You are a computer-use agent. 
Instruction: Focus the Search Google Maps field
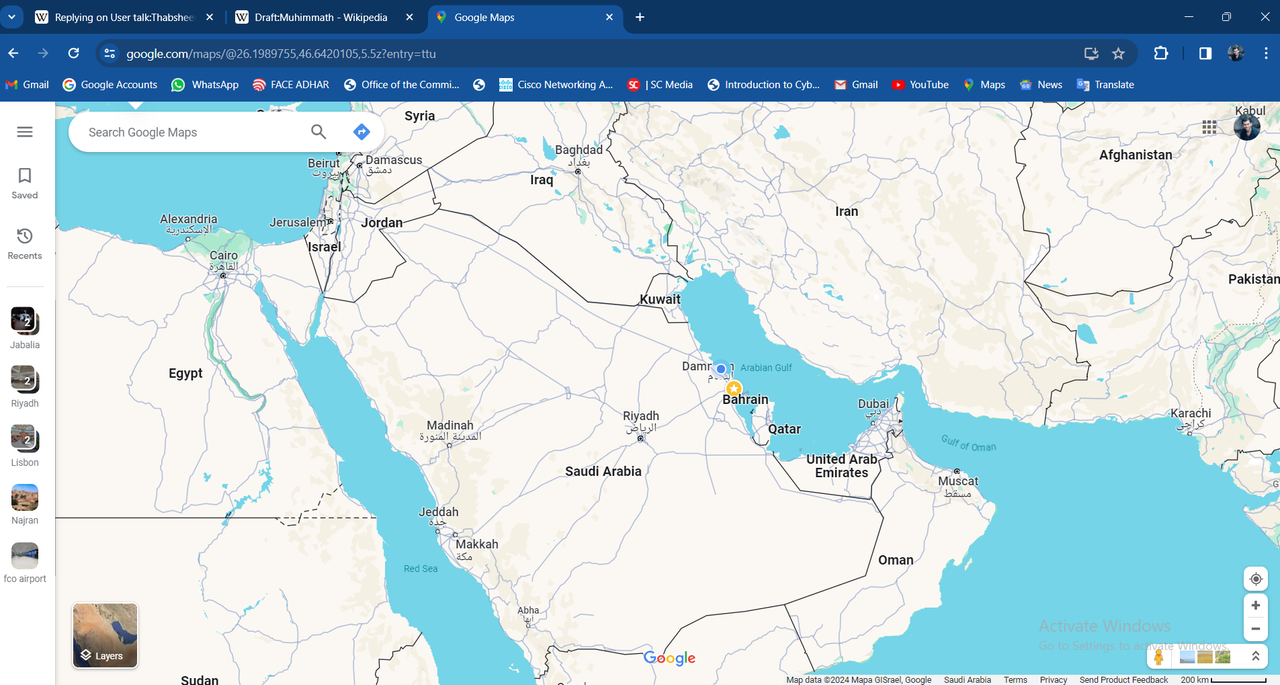[190, 132]
